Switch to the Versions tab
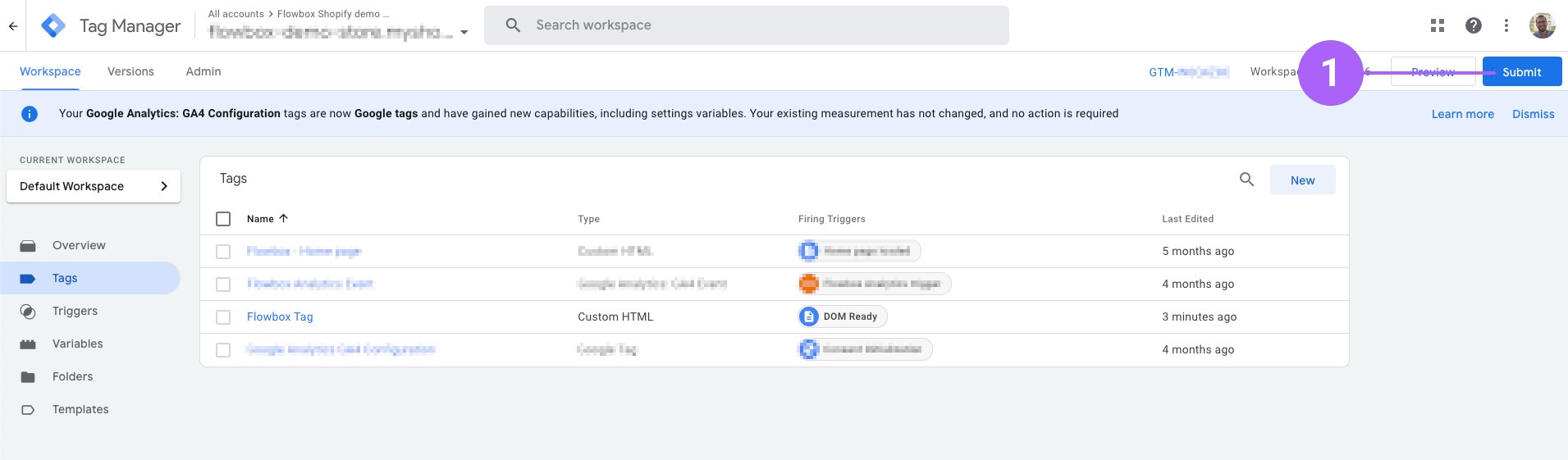The width and height of the screenshot is (1568, 460). (130, 71)
